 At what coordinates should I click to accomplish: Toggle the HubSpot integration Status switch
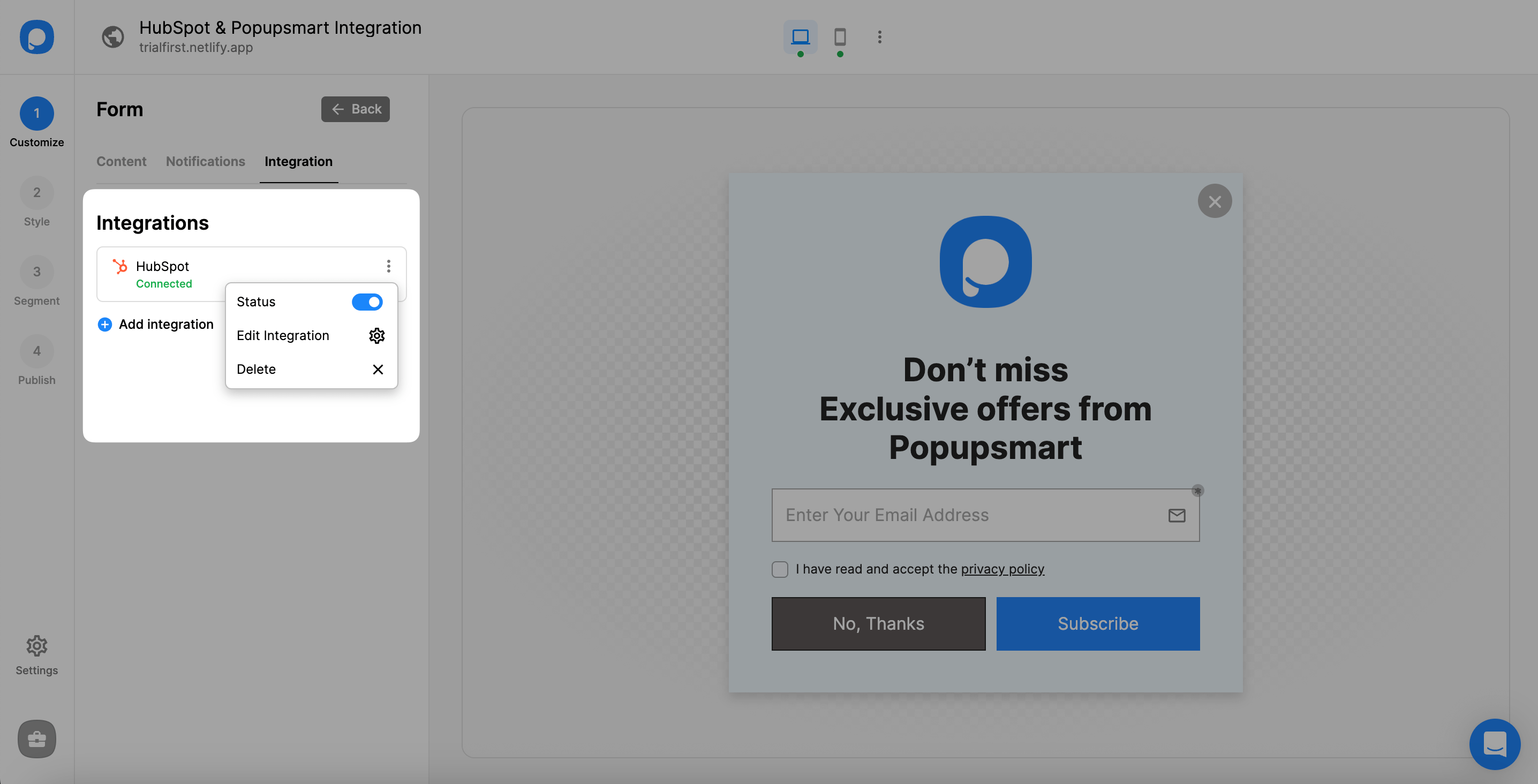click(x=367, y=301)
